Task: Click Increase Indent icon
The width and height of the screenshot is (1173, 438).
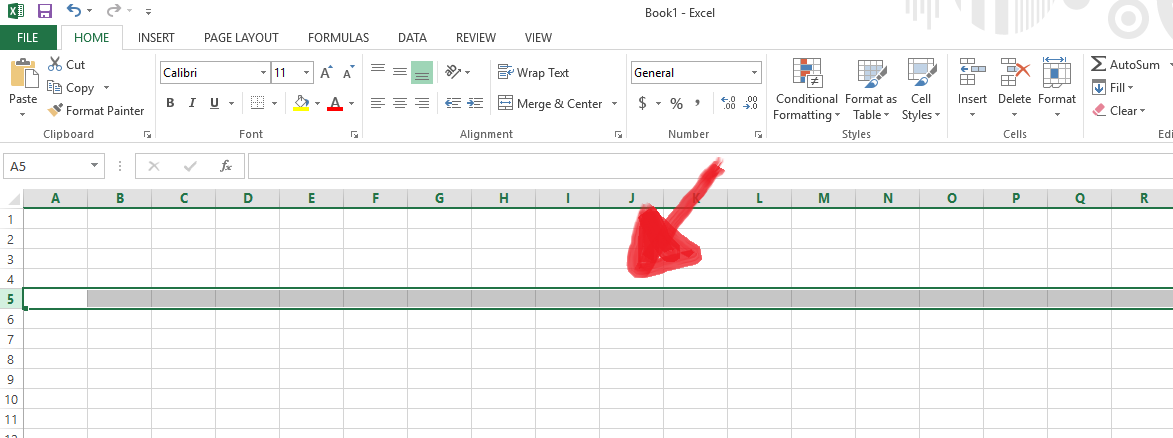Action: pyautogui.click(x=475, y=103)
